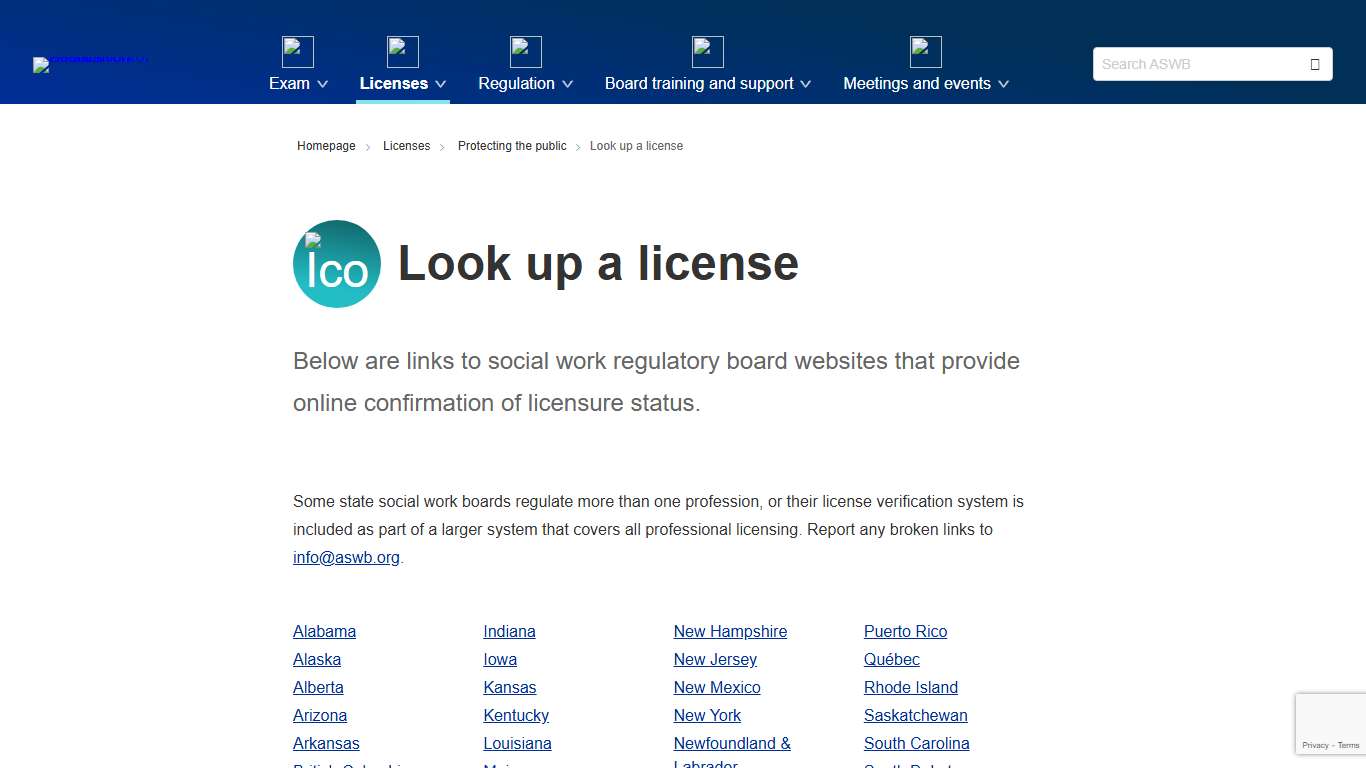Click the reCAPTCHA Privacy link
Screen dimensions: 1366x768
pos(1315,745)
